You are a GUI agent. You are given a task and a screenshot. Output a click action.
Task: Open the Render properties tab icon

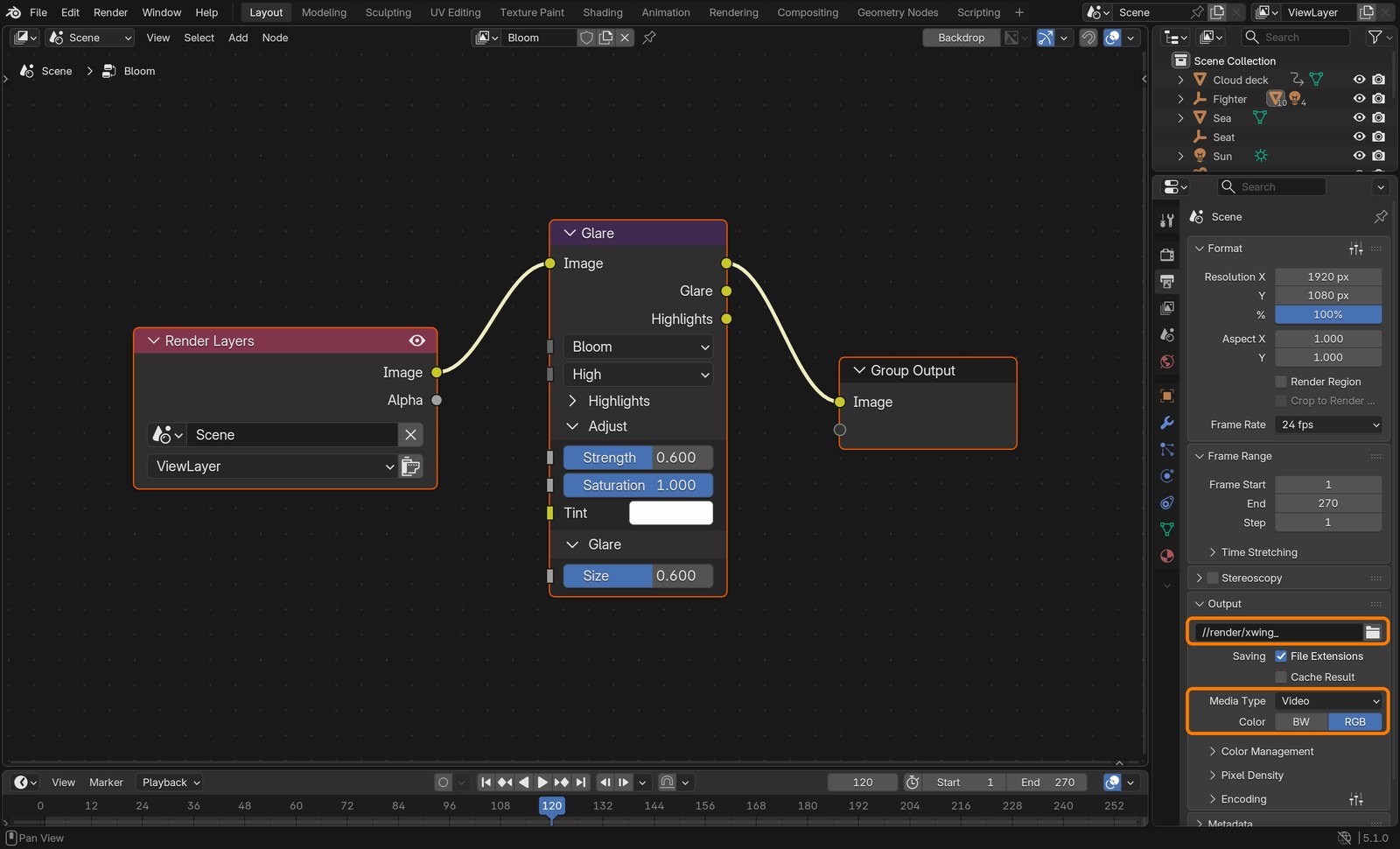coord(1166,255)
